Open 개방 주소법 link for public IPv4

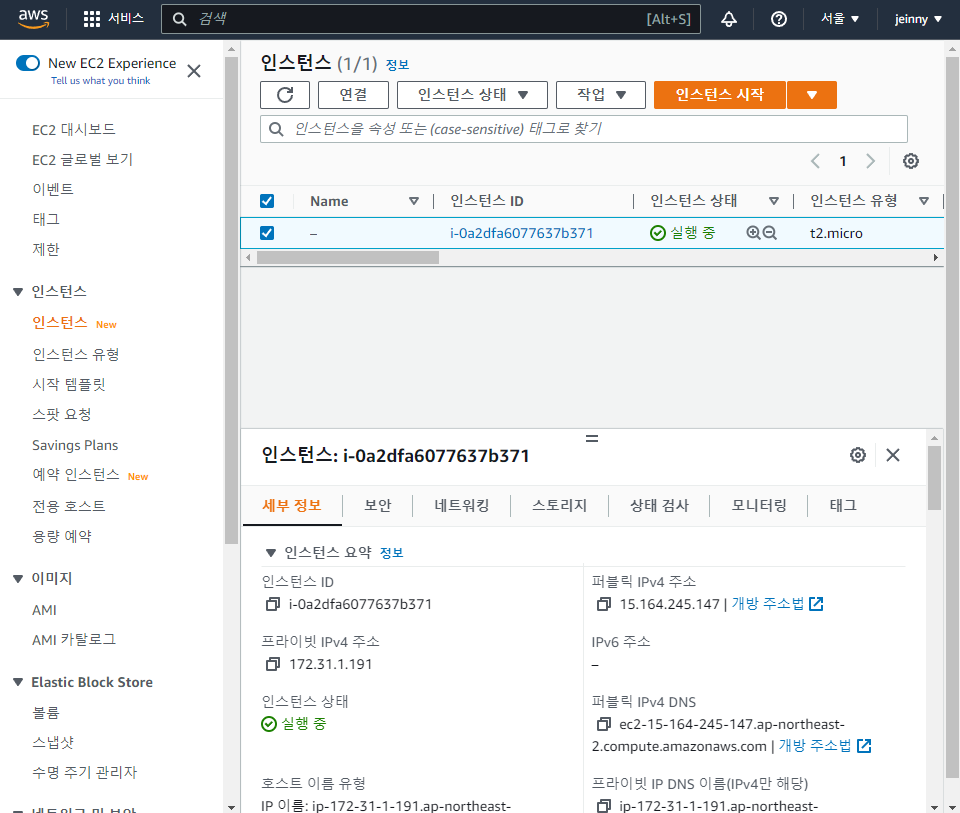(x=768, y=604)
